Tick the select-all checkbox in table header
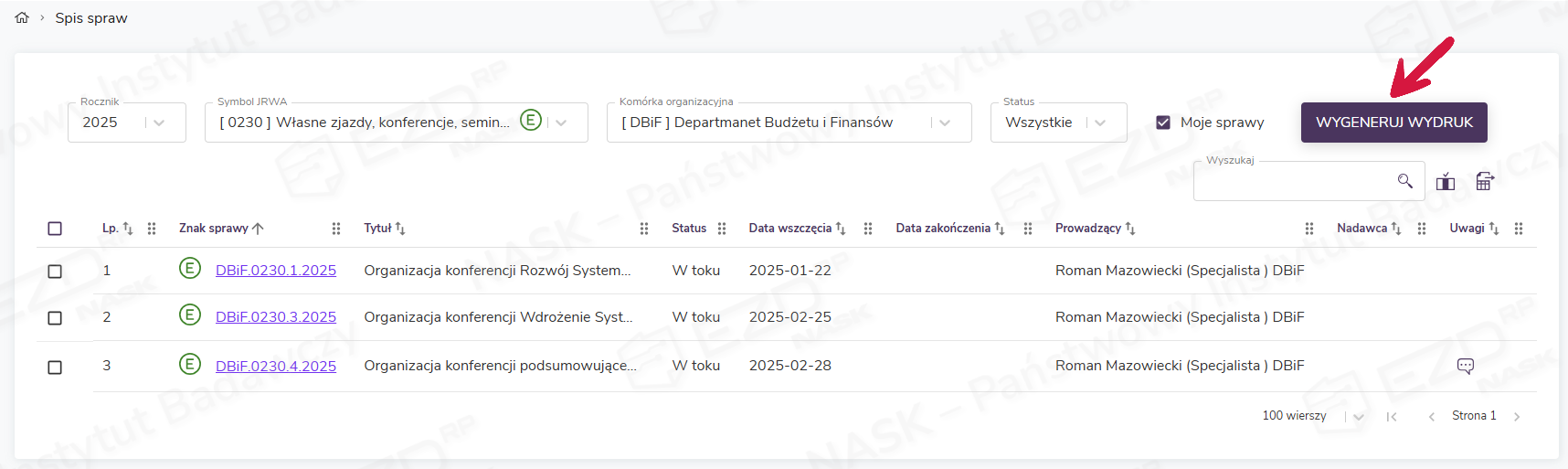This screenshot has height=469, width=1568. click(55, 229)
